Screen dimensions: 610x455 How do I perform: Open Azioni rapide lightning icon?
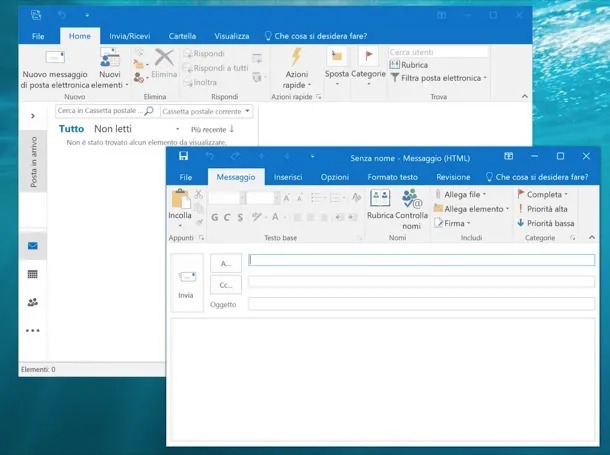(296, 57)
